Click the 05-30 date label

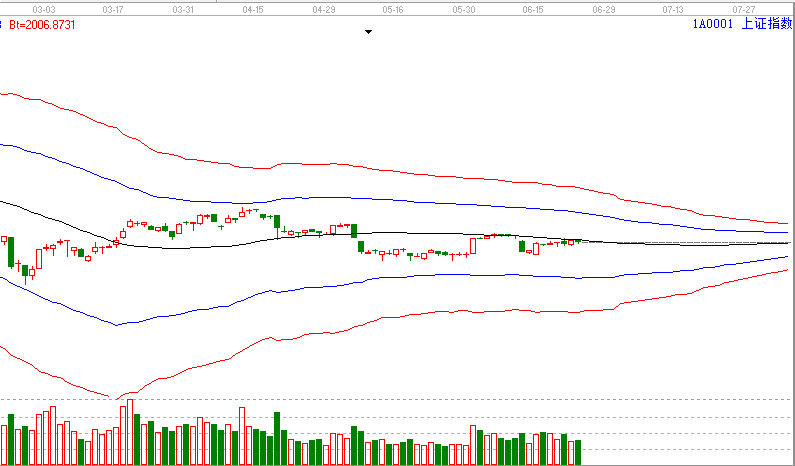[463, 8]
